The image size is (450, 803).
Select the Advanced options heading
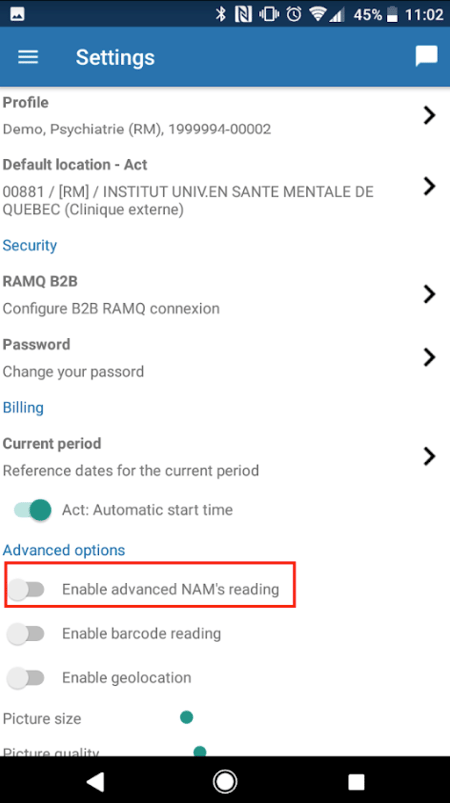pyautogui.click(x=64, y=550)
